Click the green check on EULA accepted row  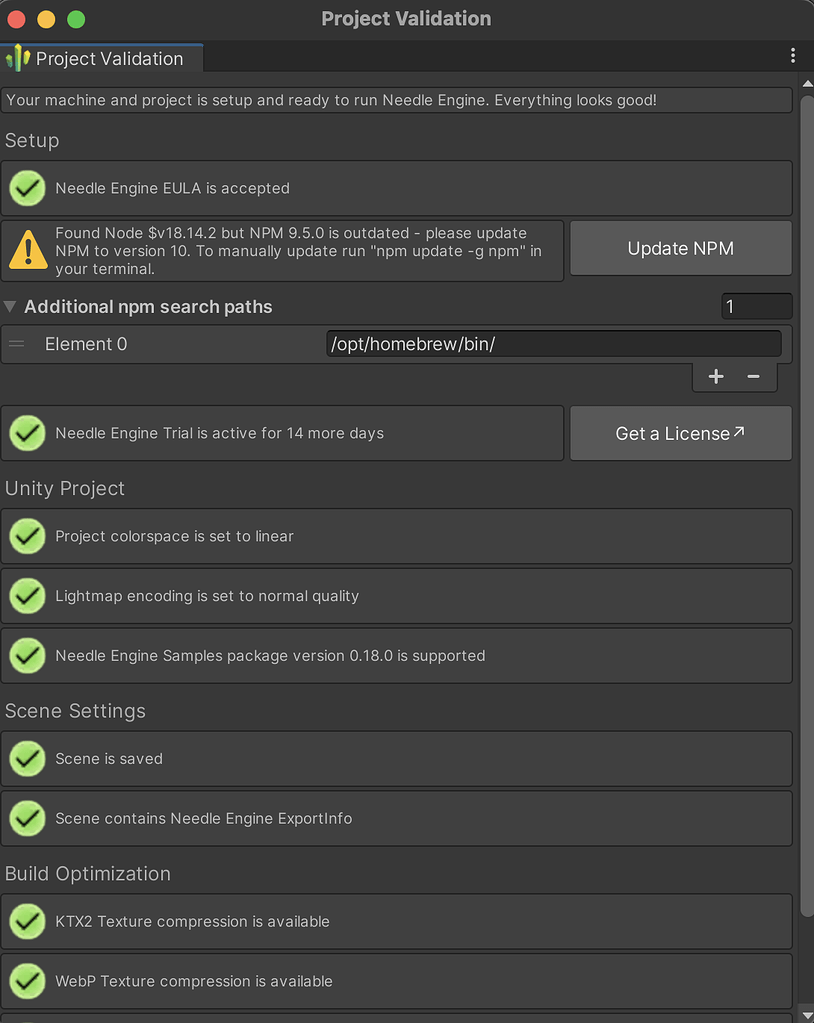coord(27,188)
